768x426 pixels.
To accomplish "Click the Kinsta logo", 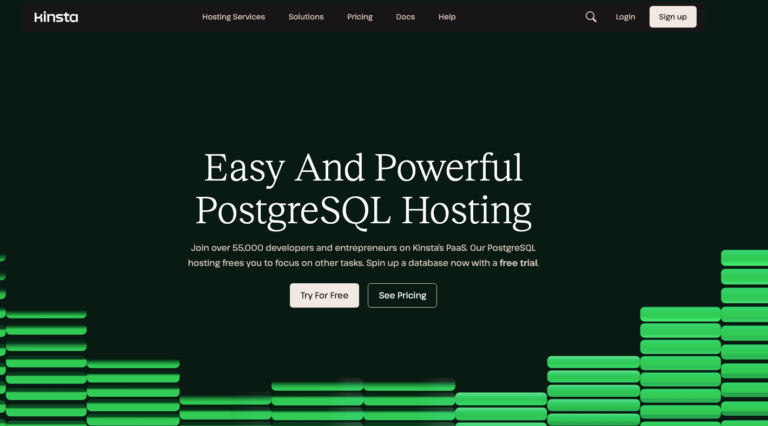I will click(55, 17).
